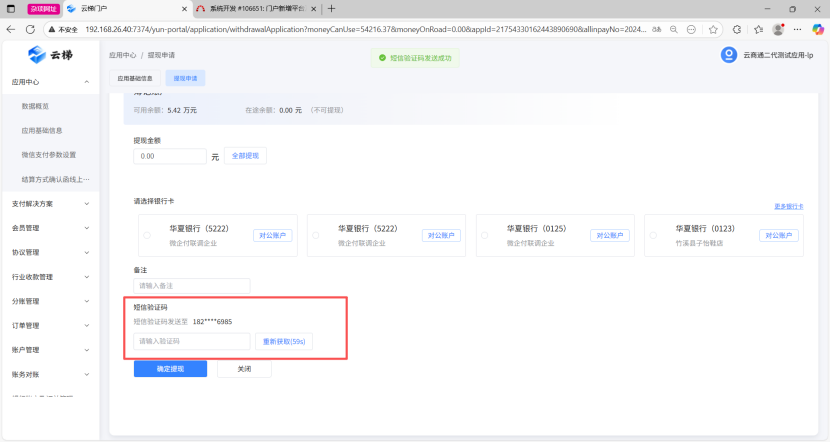Select the first 华夏银行 (5222) radio button
This screenshot has height=442, width=830.
(x=147, y=236)
